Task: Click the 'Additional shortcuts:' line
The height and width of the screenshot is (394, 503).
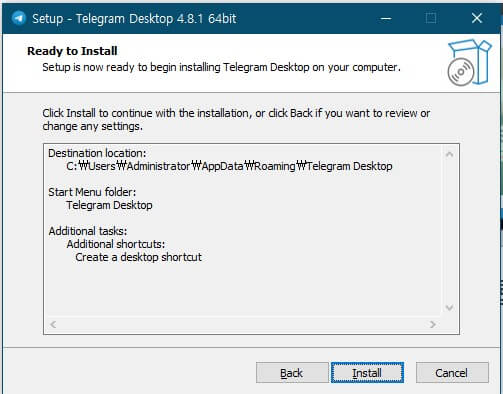Action: 116,244
